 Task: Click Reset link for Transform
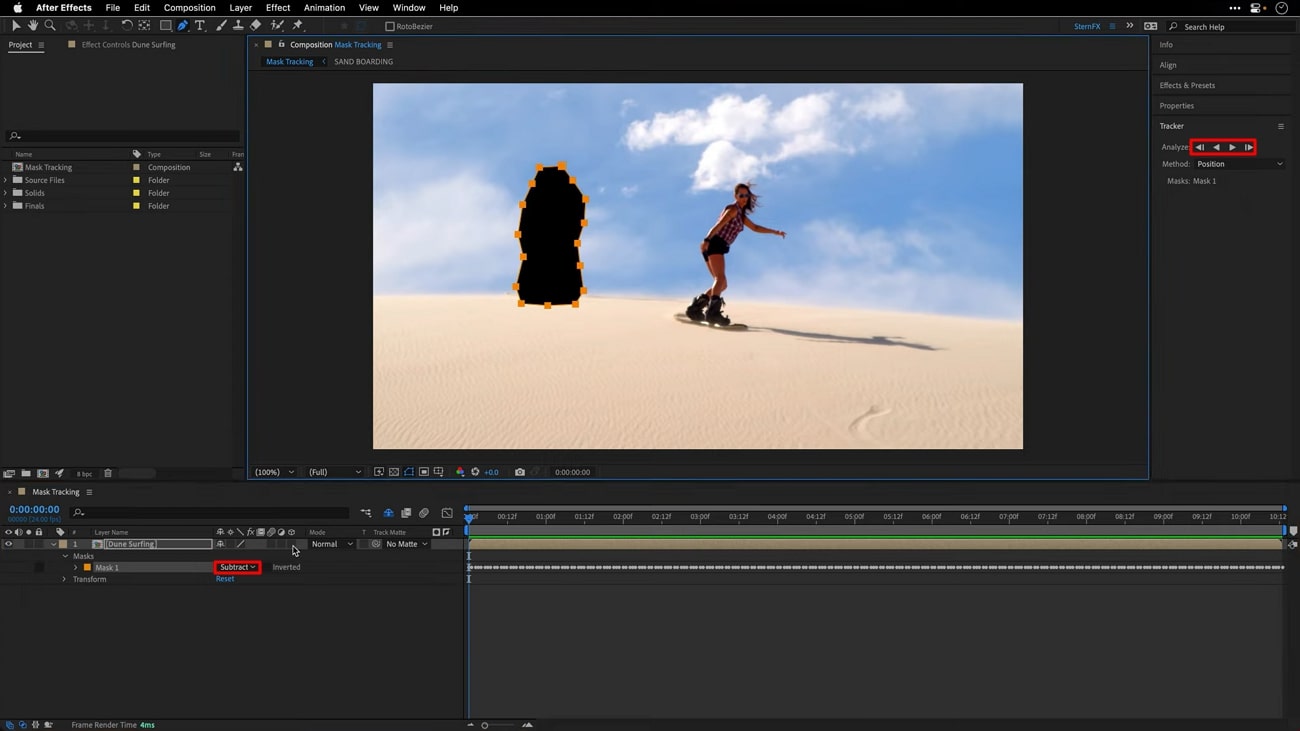click(225, 579)
